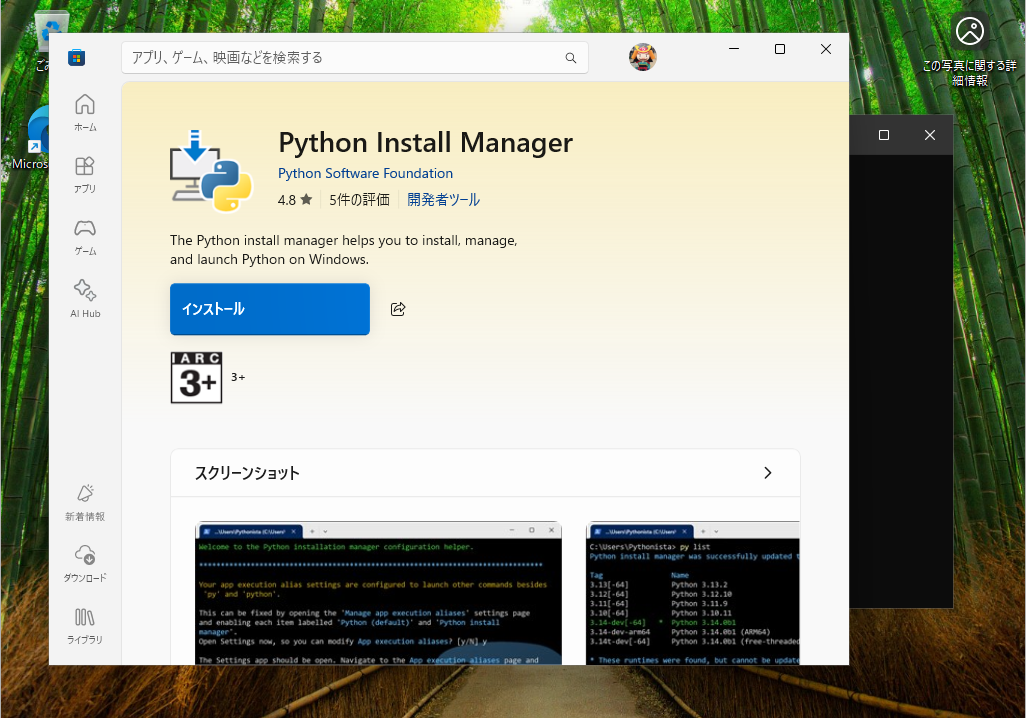This screenshot has width=1026, height=718.
Task: Click the スクリーンショット section heading
Action: (247, 473)
